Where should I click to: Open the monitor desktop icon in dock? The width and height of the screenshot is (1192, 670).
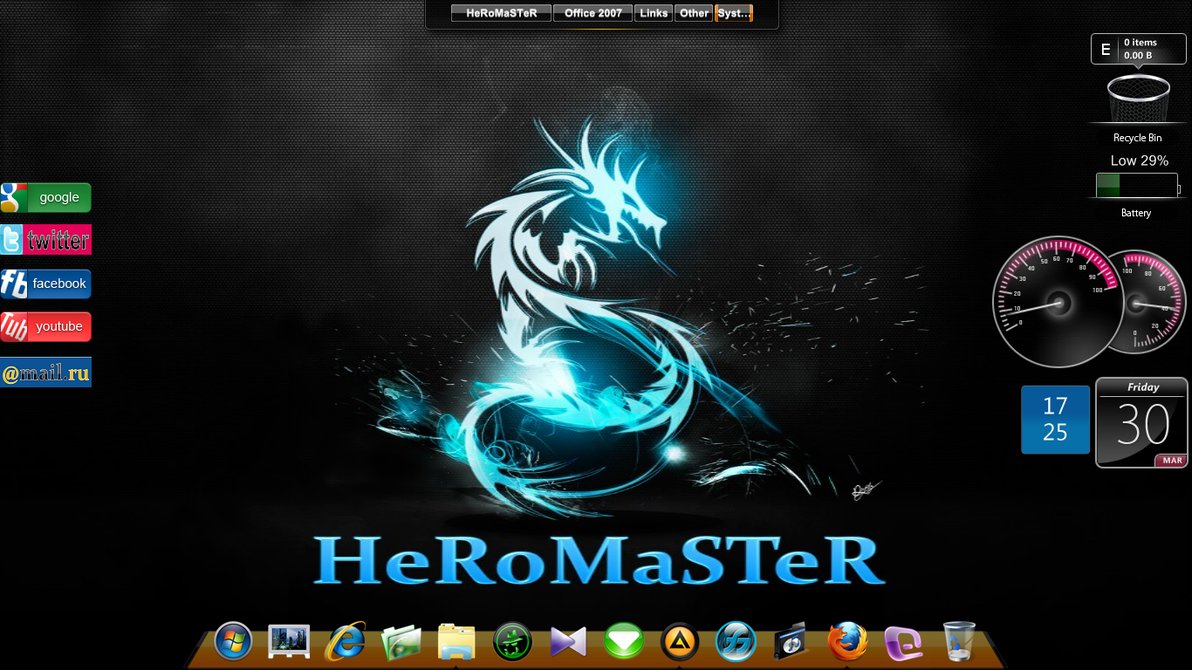click(x=288, y=641)
